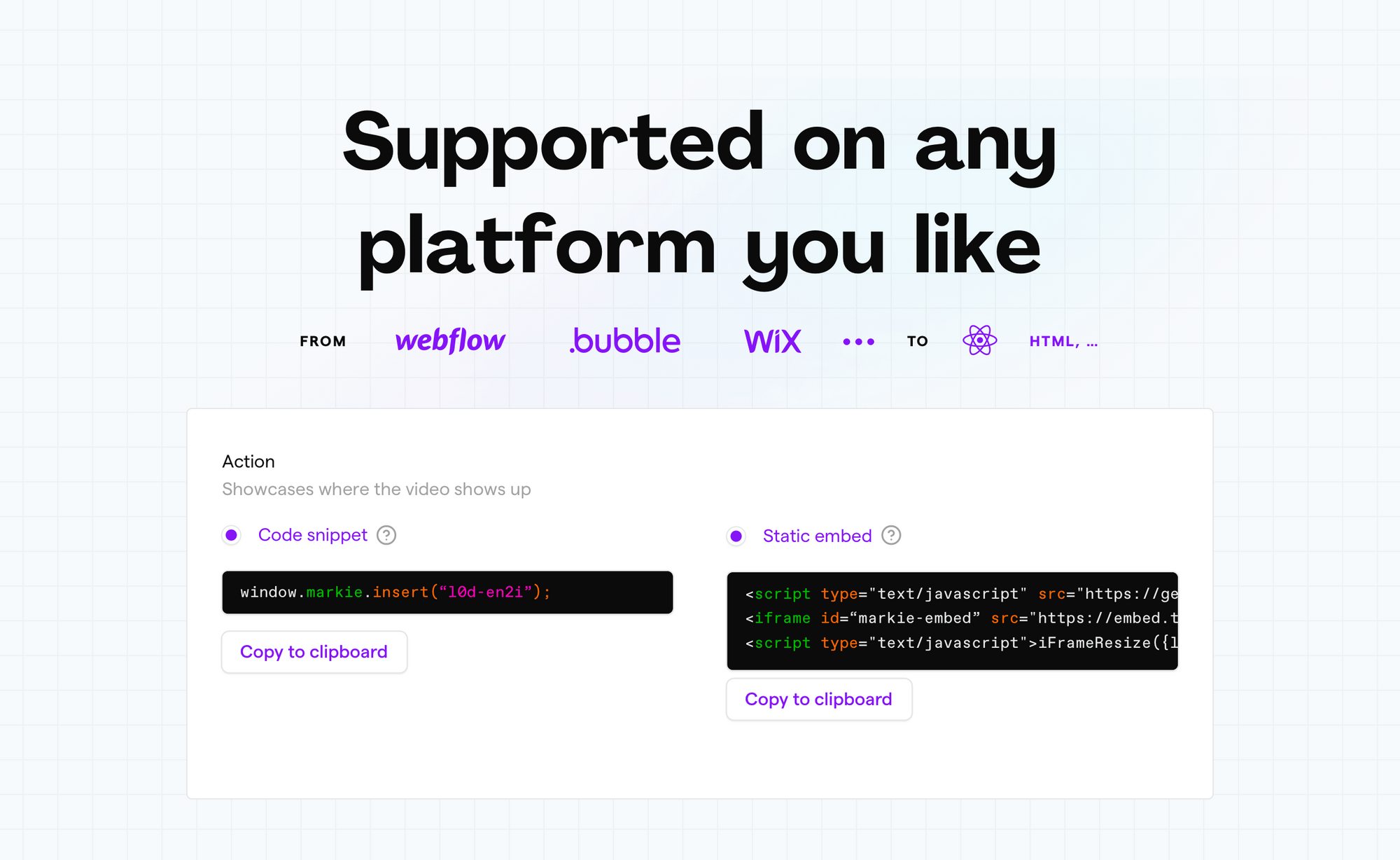
Task: Select the Code snippet radio button
Action: (232, 535)
